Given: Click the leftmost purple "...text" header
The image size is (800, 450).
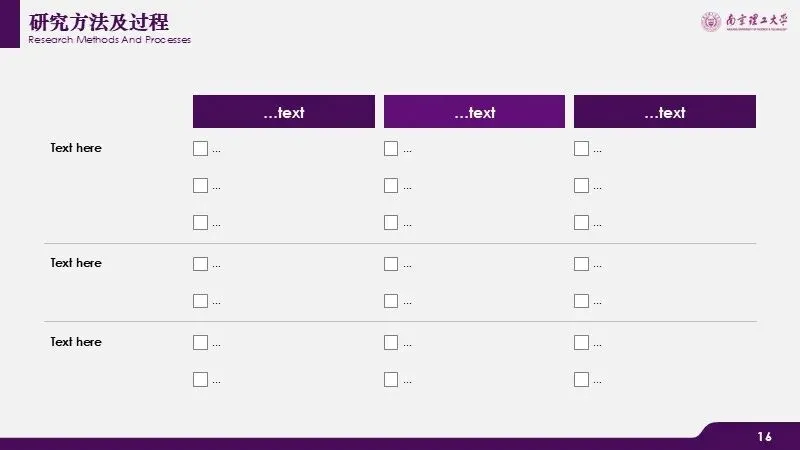Looking at the screenshot, I should tap(284, 112).
